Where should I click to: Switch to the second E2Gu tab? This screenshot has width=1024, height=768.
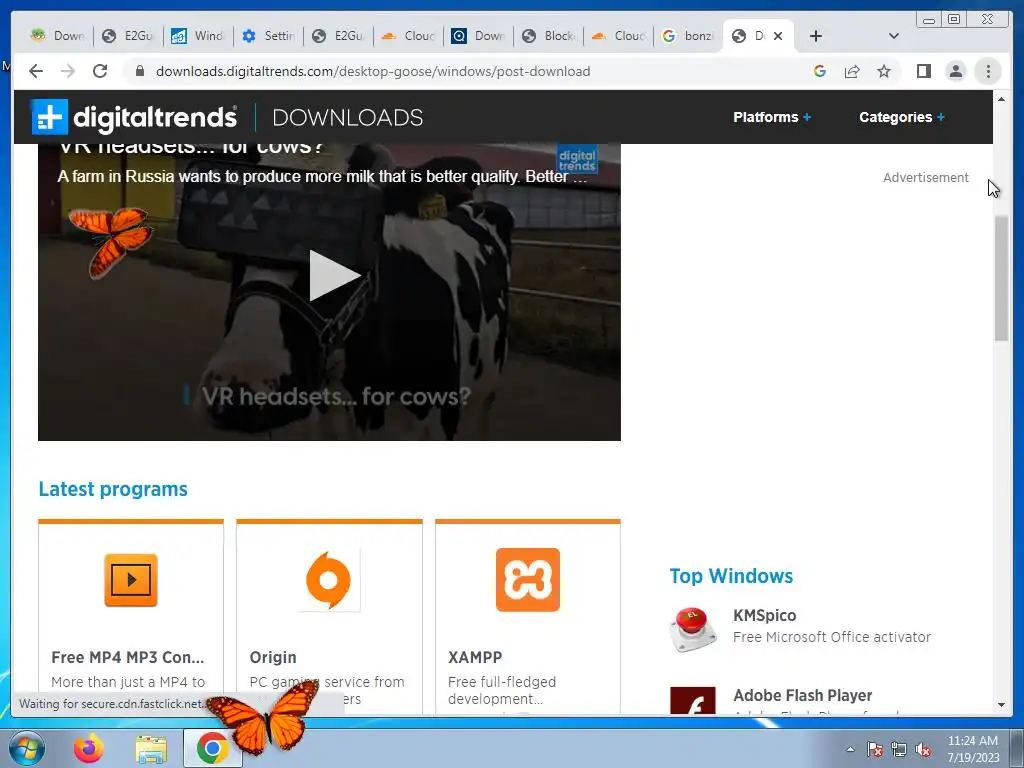pos(339,36)
